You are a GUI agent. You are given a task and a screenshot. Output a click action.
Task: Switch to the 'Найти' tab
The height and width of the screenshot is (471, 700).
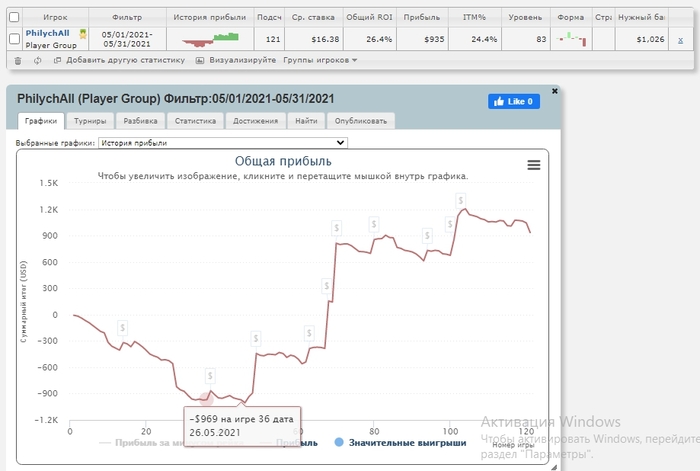[306, 121]
